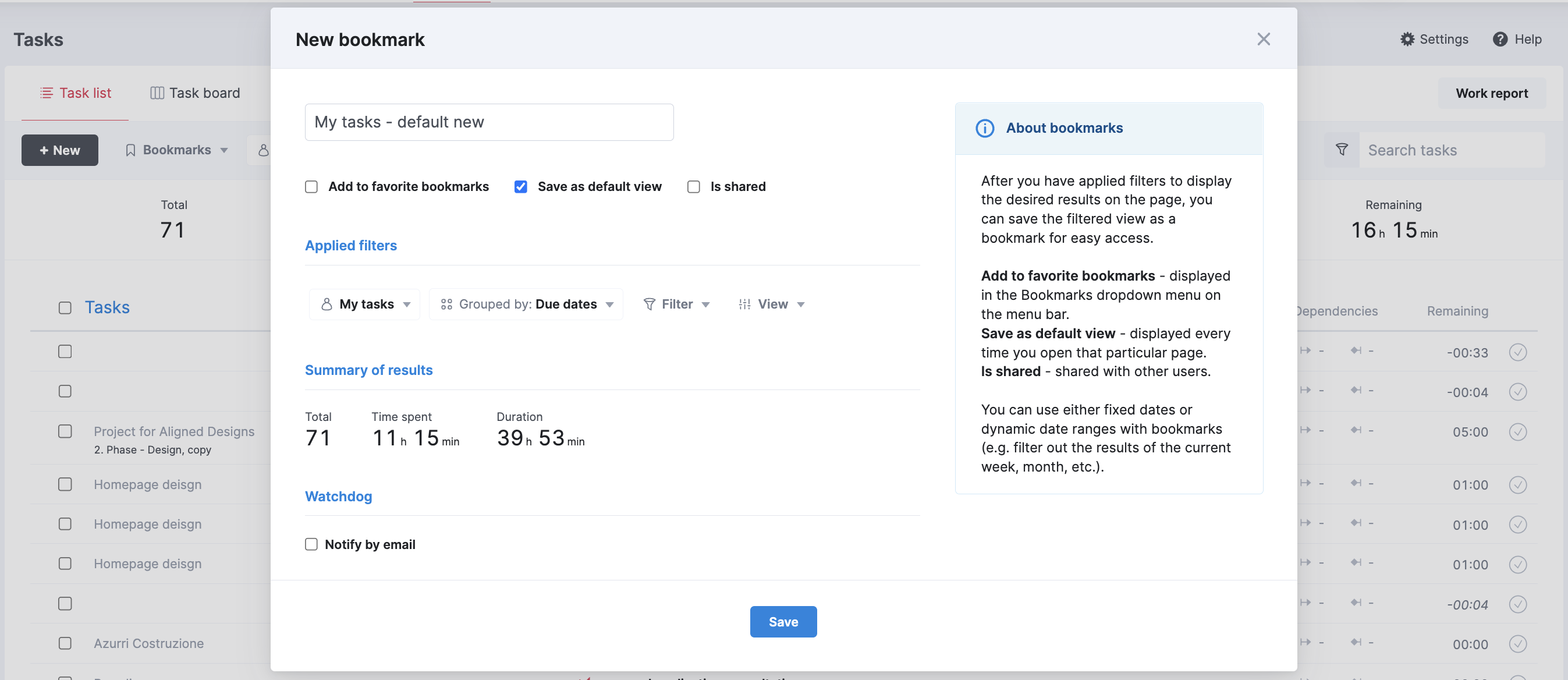Open Settings
This screenshot has width=1568, height=680.
pyautogui.click(x=1434, y=40)
